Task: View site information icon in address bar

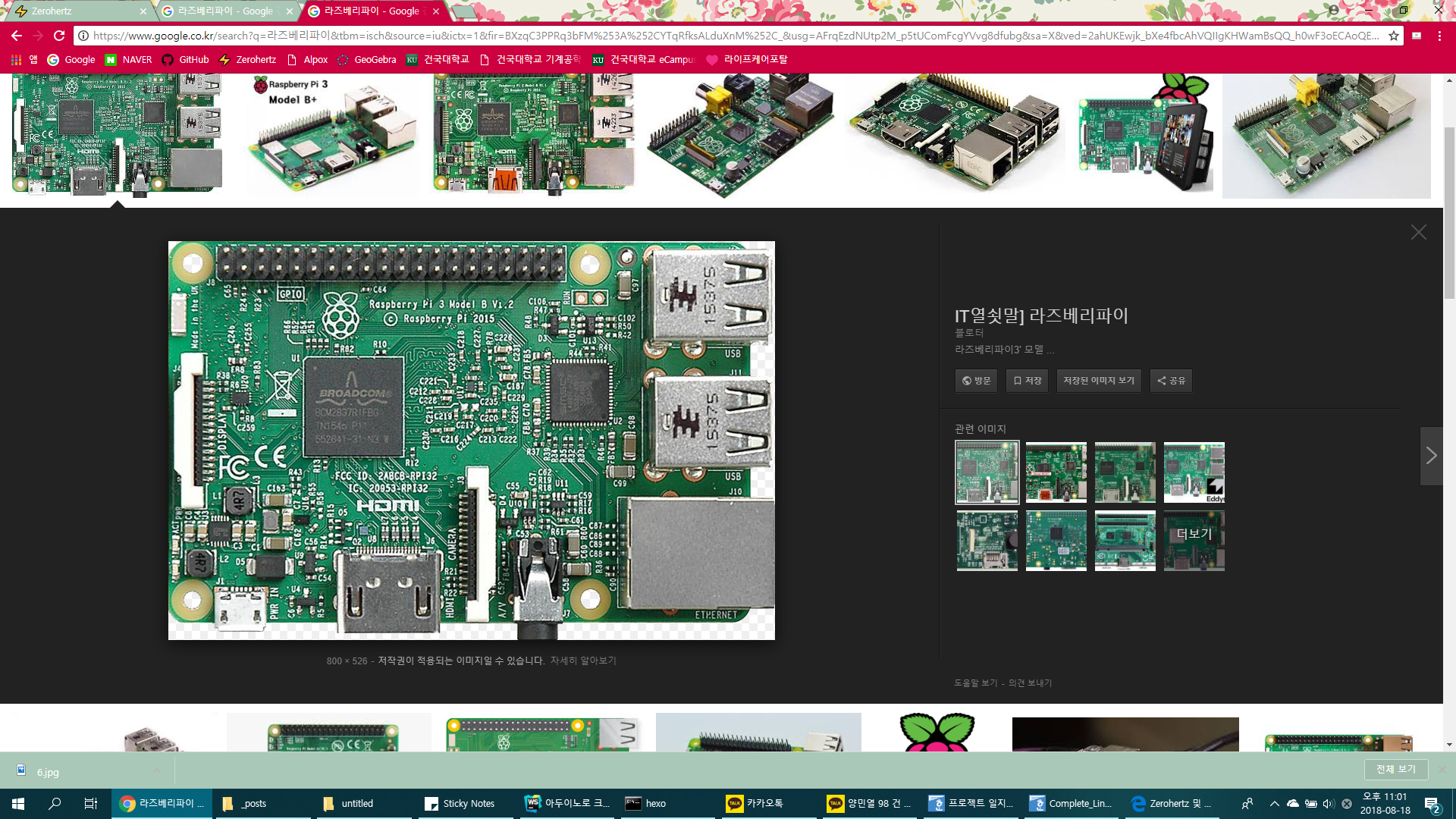Action: click(x=83, y=36)
